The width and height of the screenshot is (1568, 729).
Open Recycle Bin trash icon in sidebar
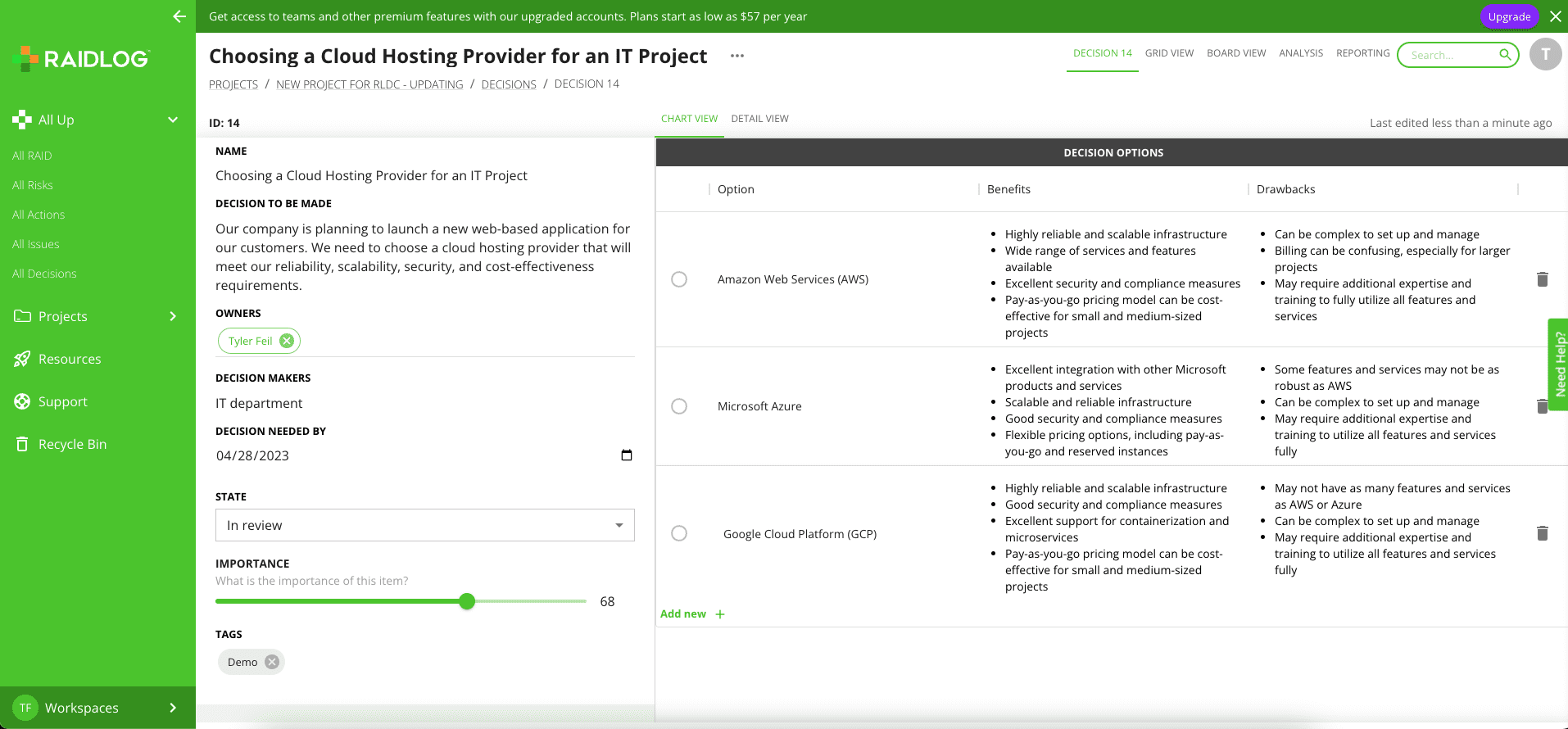click(x=22, y=444)
